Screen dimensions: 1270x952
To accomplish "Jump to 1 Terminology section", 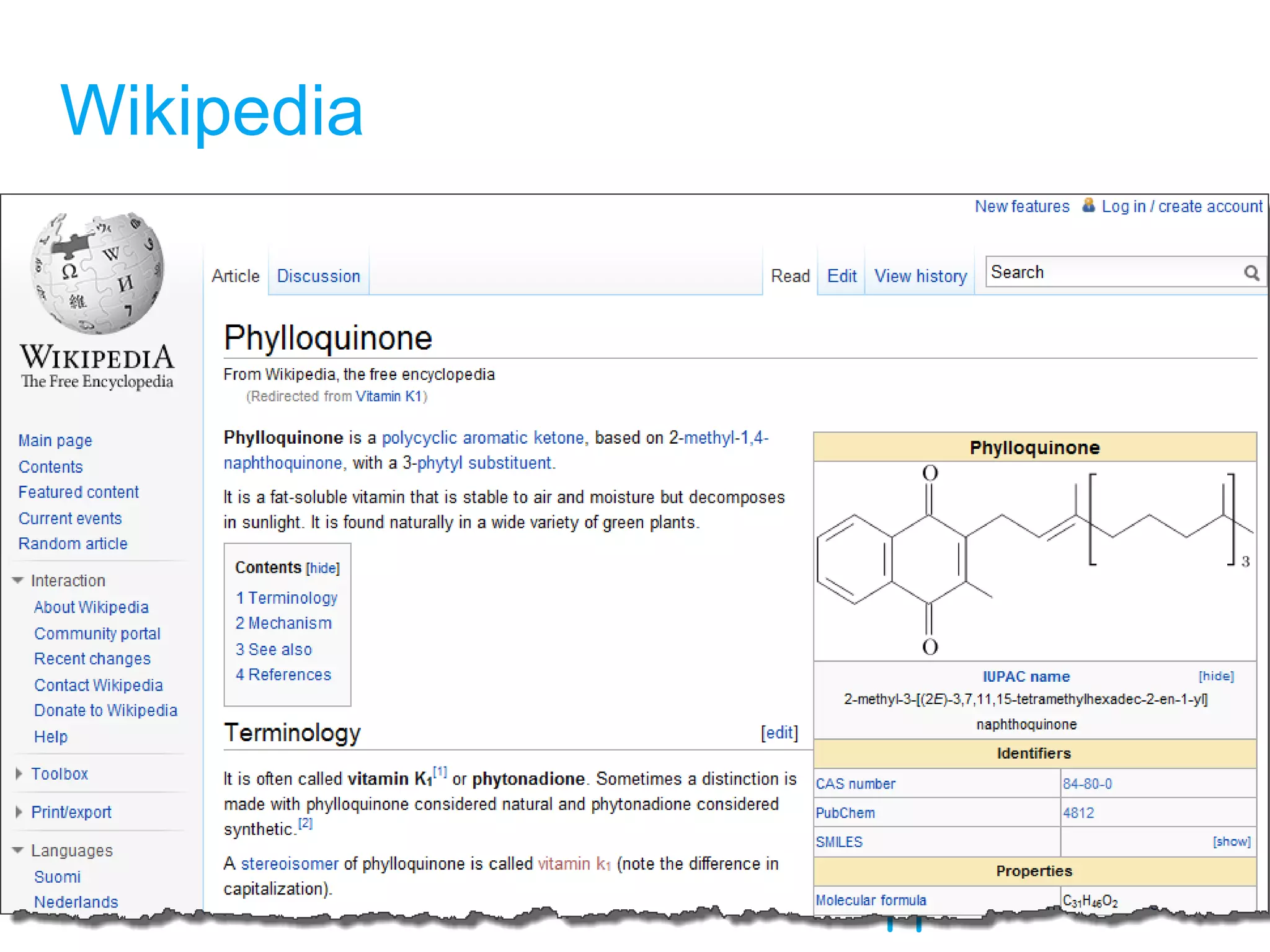I will 286,598.
